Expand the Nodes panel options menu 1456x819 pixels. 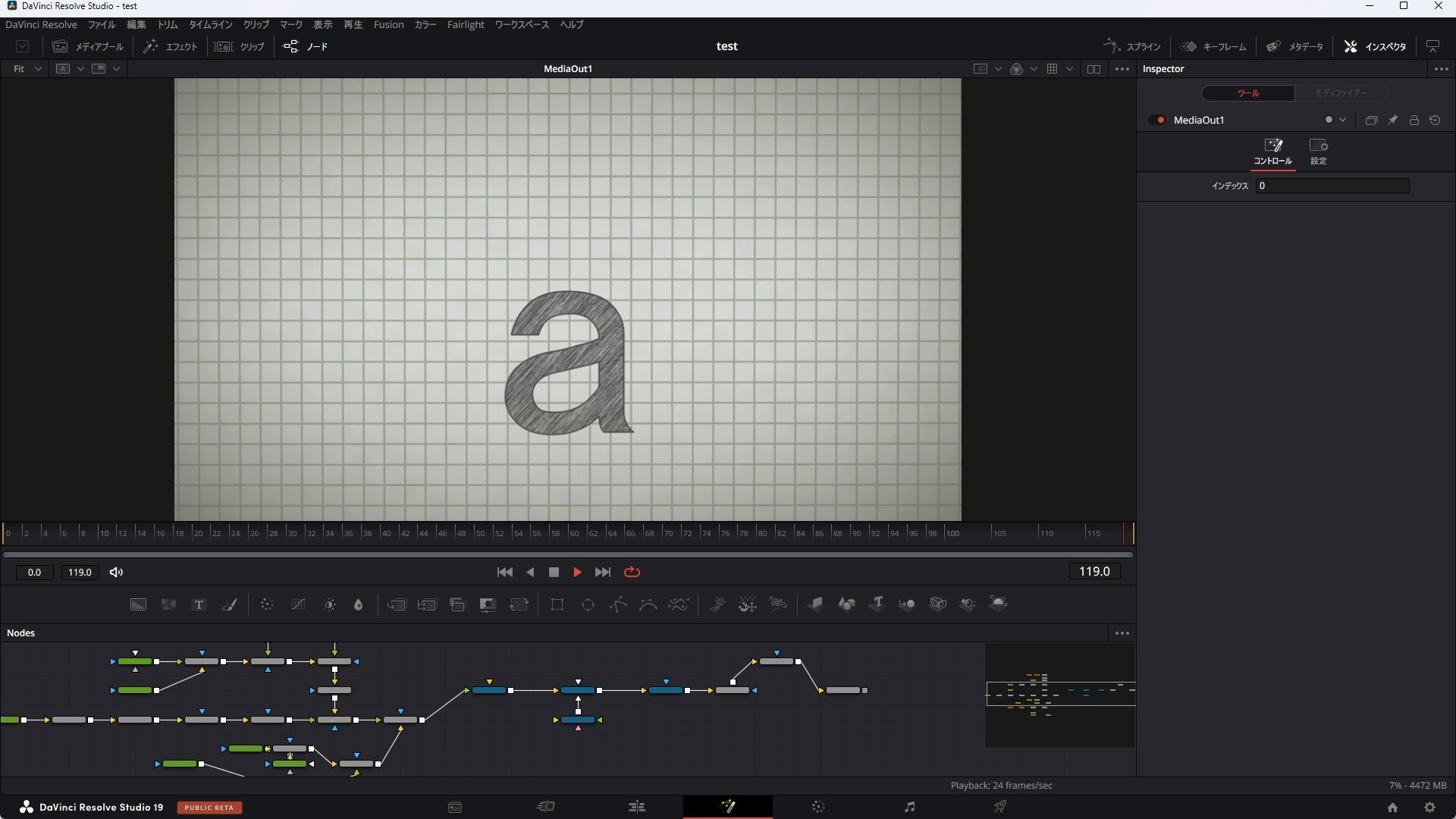click(x=1122, y=633)
